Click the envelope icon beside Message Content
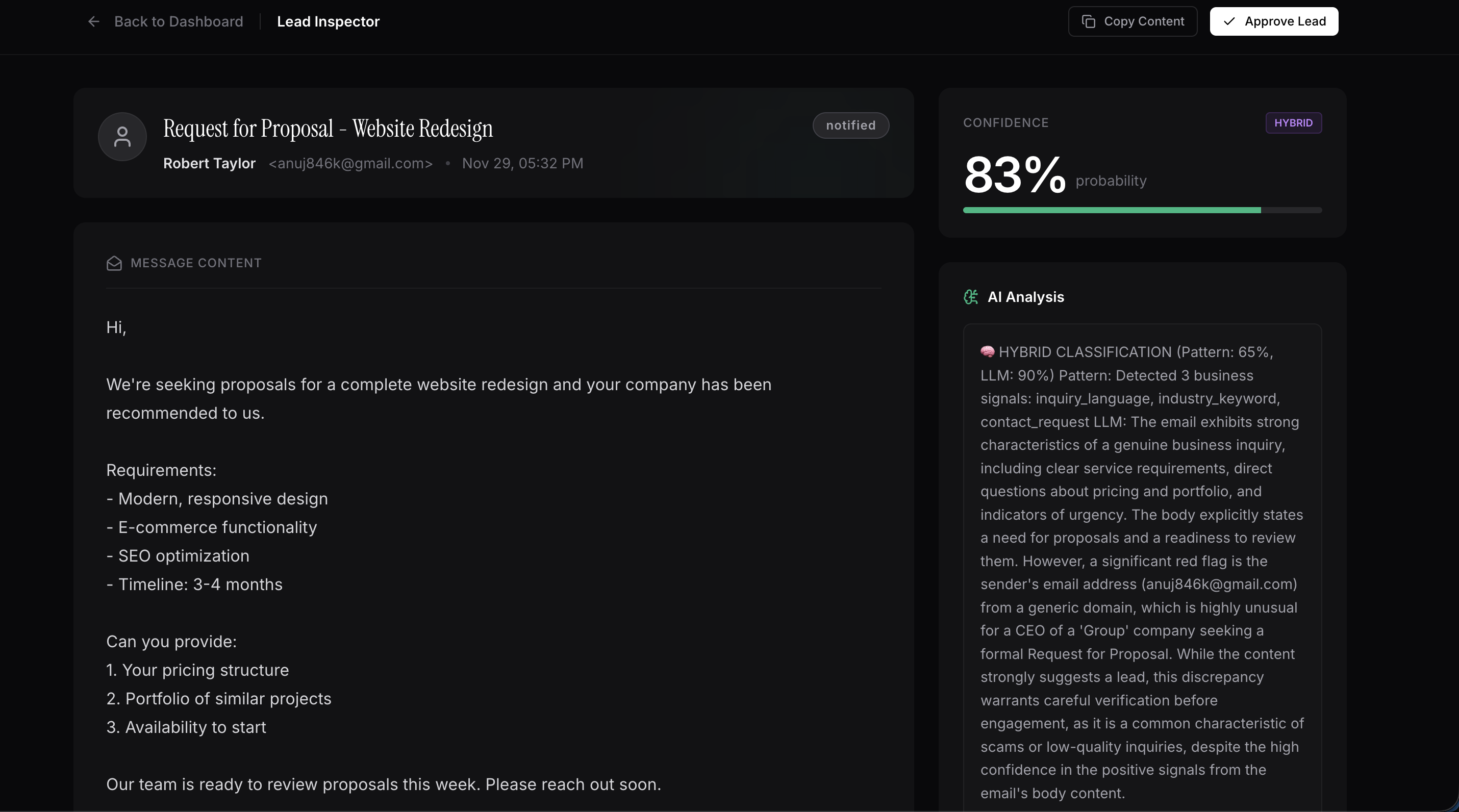Screen dimensions: 1459x812 coord(114,263)
